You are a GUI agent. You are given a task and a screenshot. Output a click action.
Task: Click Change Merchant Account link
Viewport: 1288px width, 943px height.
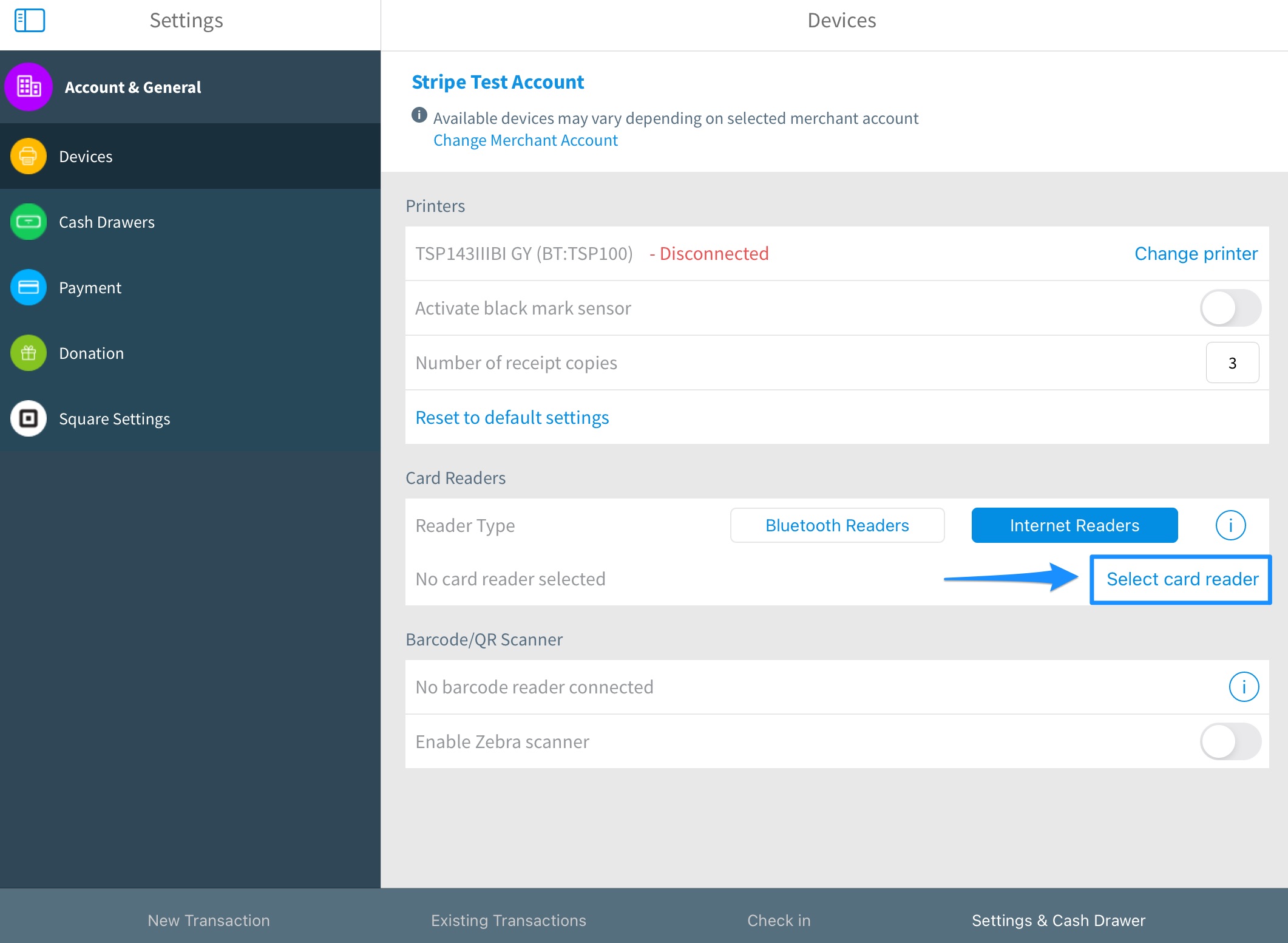[525, 140]
